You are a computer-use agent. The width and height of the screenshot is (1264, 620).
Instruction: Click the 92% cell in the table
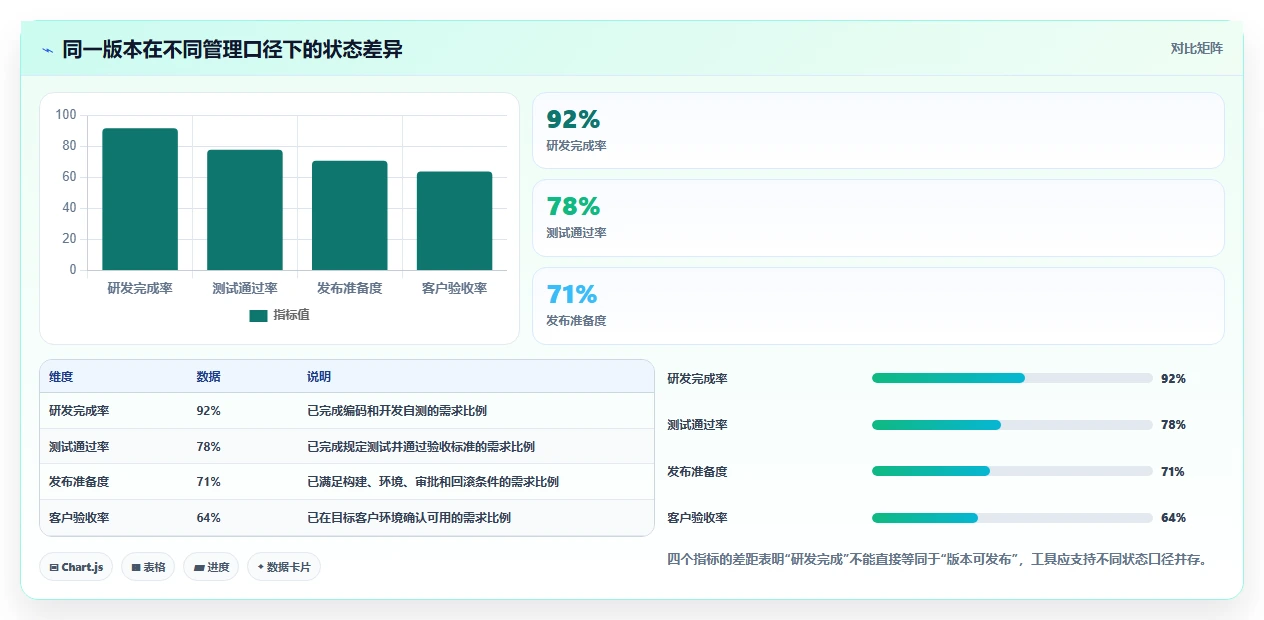click(209, 411)
